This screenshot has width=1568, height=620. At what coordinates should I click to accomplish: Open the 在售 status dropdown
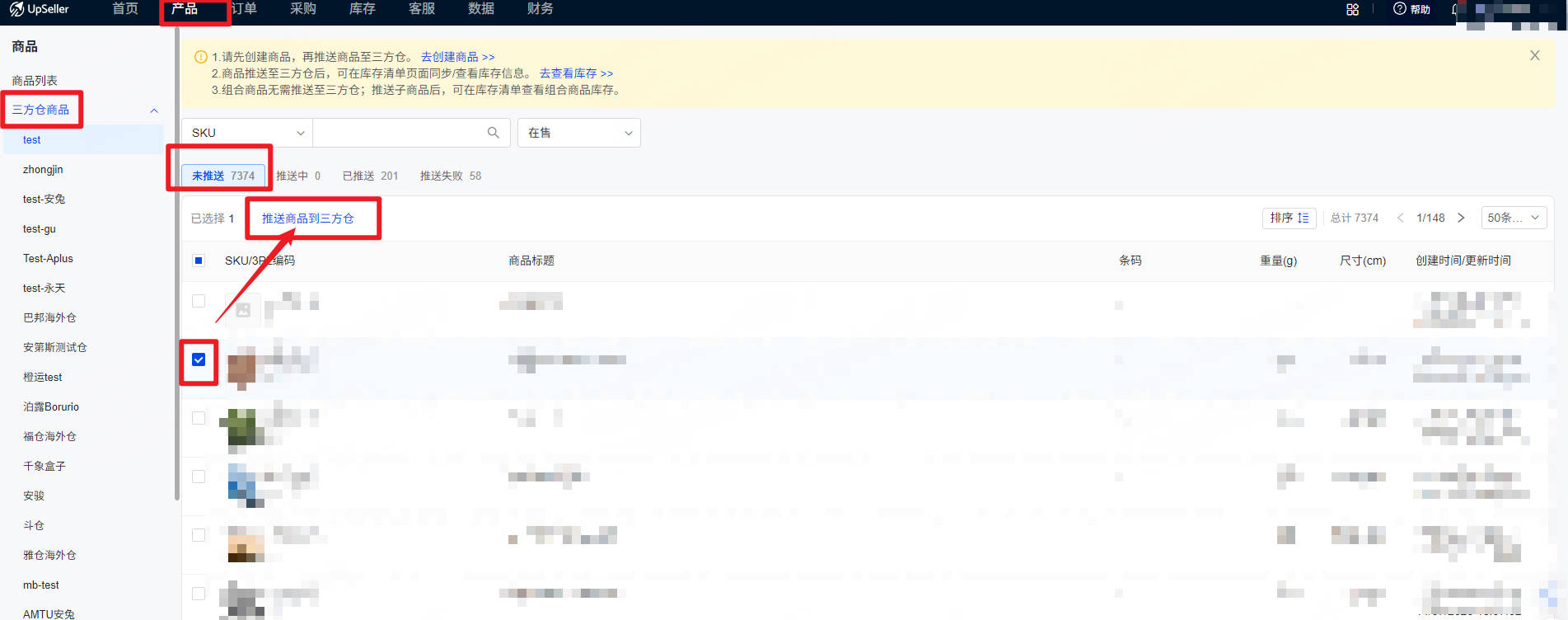(x=579, y=133)
